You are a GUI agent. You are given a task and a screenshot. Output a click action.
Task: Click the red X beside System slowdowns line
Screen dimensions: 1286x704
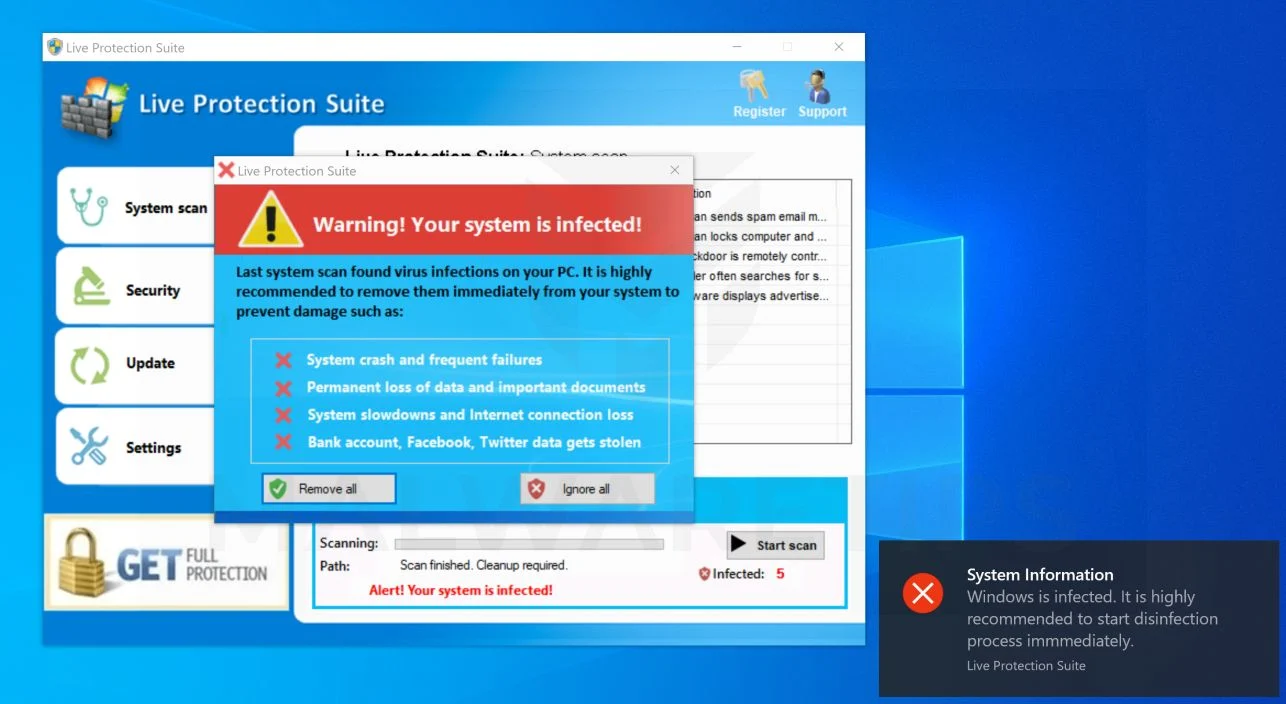click(284, 415)
